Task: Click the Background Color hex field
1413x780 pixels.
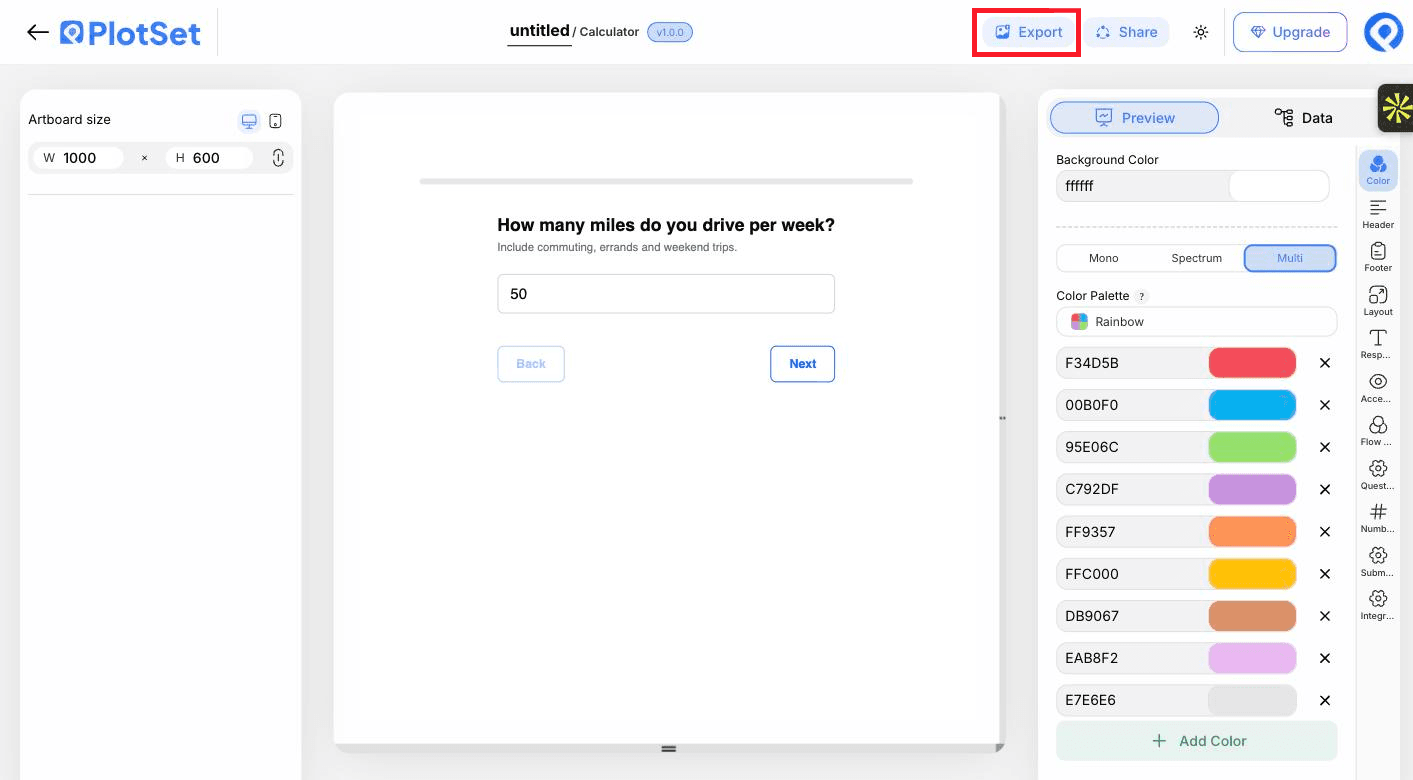Action: pyautogui.click(x=1142, y=186)
